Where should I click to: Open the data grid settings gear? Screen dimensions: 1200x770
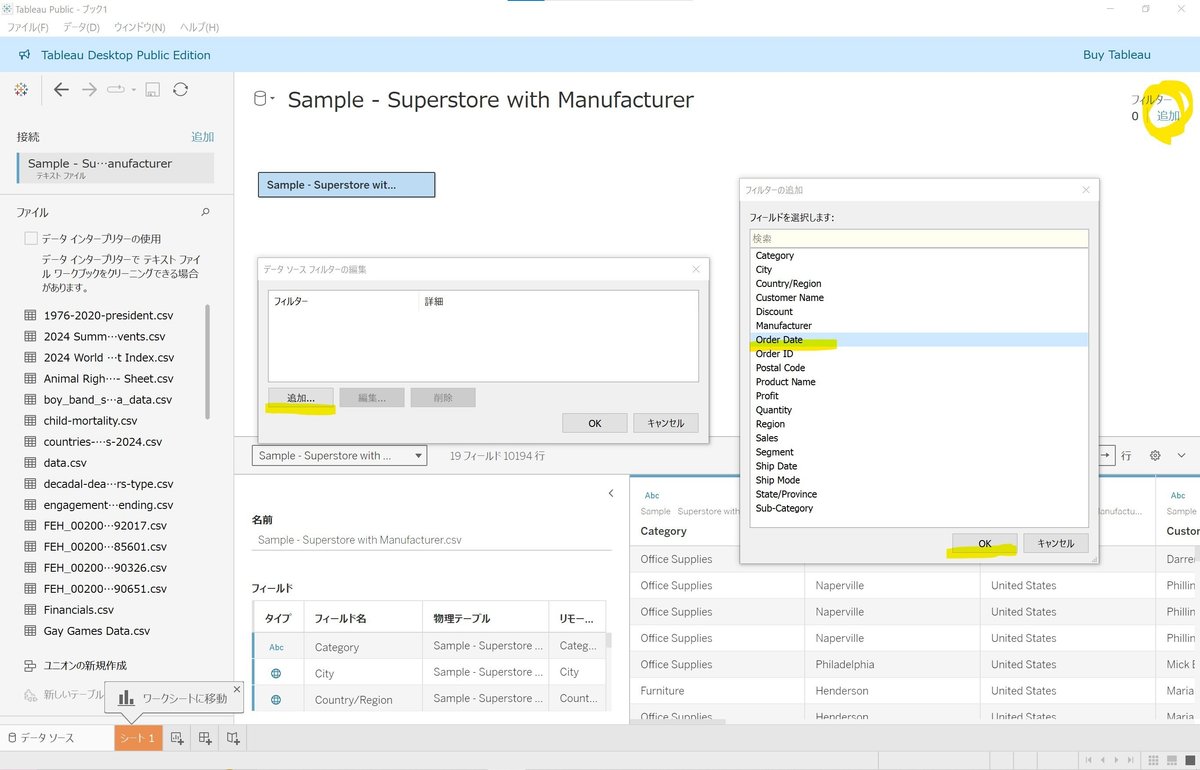point(1155,455)
